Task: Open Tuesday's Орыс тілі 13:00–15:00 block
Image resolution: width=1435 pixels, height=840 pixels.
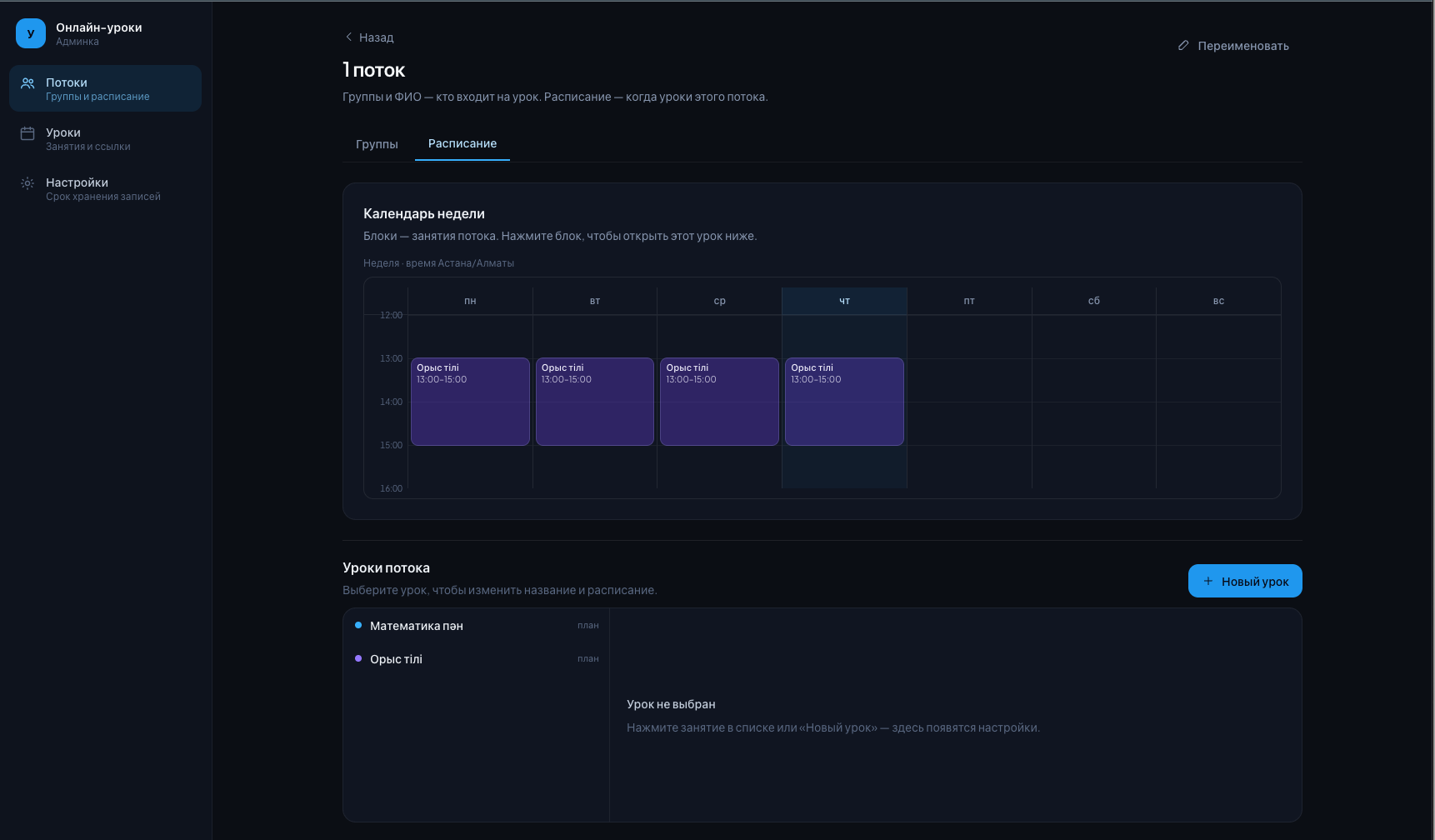Action: coord(595,402)
